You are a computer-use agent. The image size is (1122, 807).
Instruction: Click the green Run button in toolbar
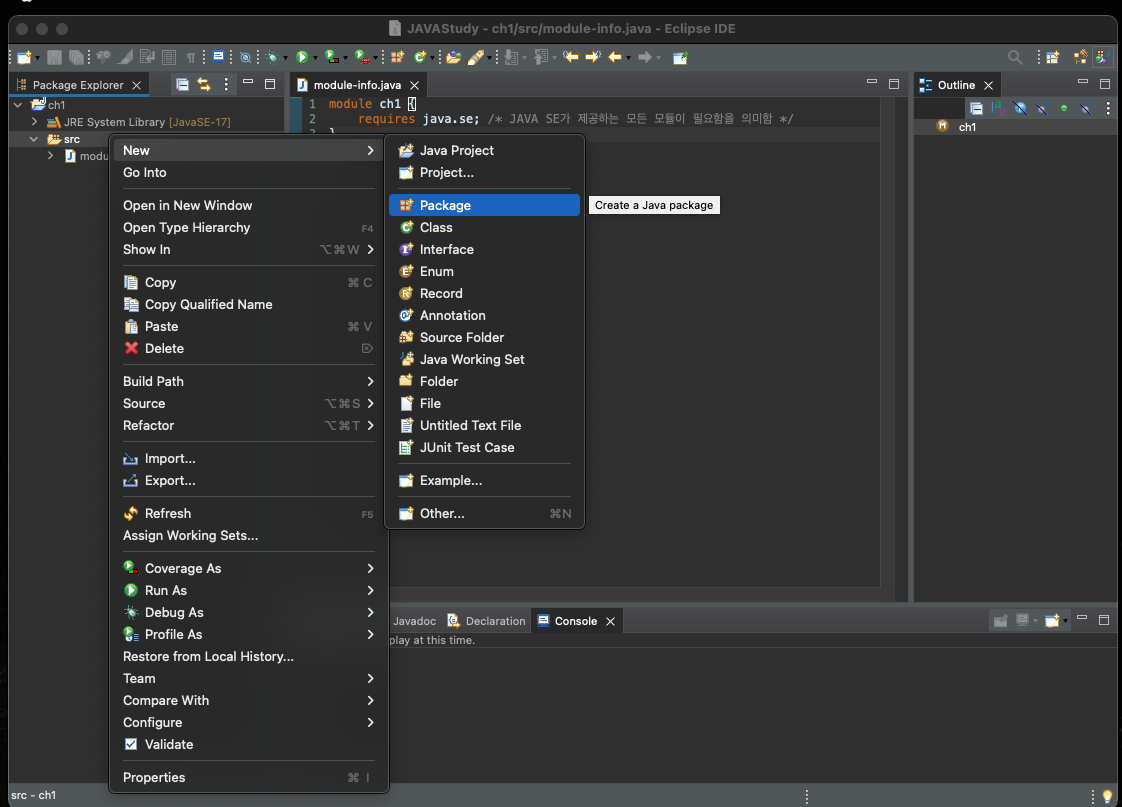click(302, 57)
